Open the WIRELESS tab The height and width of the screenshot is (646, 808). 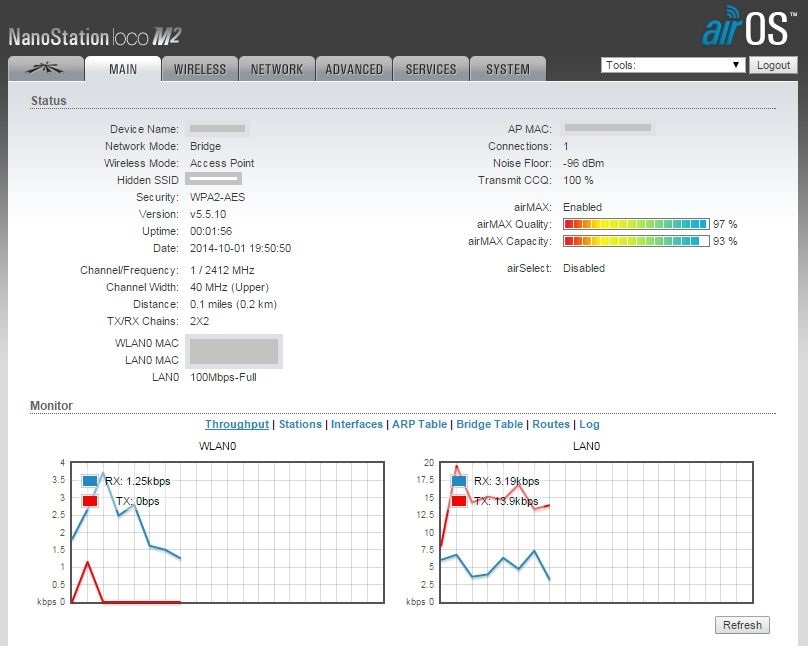[x=199, y=69]
